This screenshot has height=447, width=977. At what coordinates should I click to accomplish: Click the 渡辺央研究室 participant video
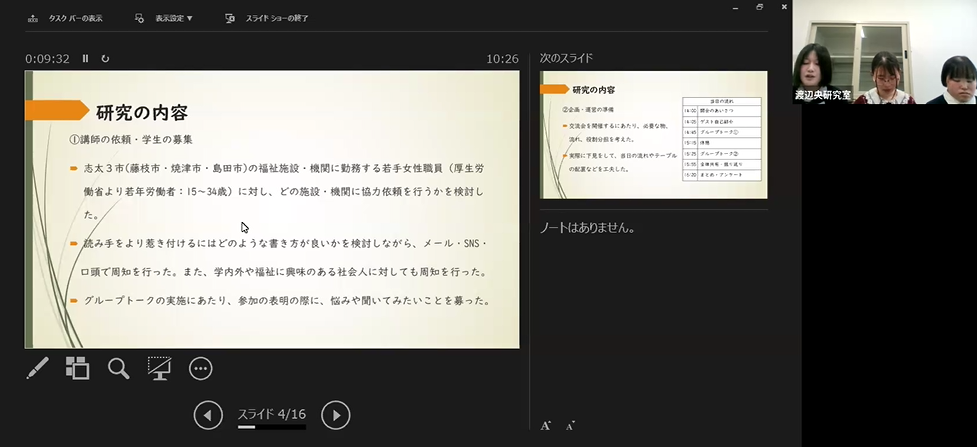click(x=885, y=52)
